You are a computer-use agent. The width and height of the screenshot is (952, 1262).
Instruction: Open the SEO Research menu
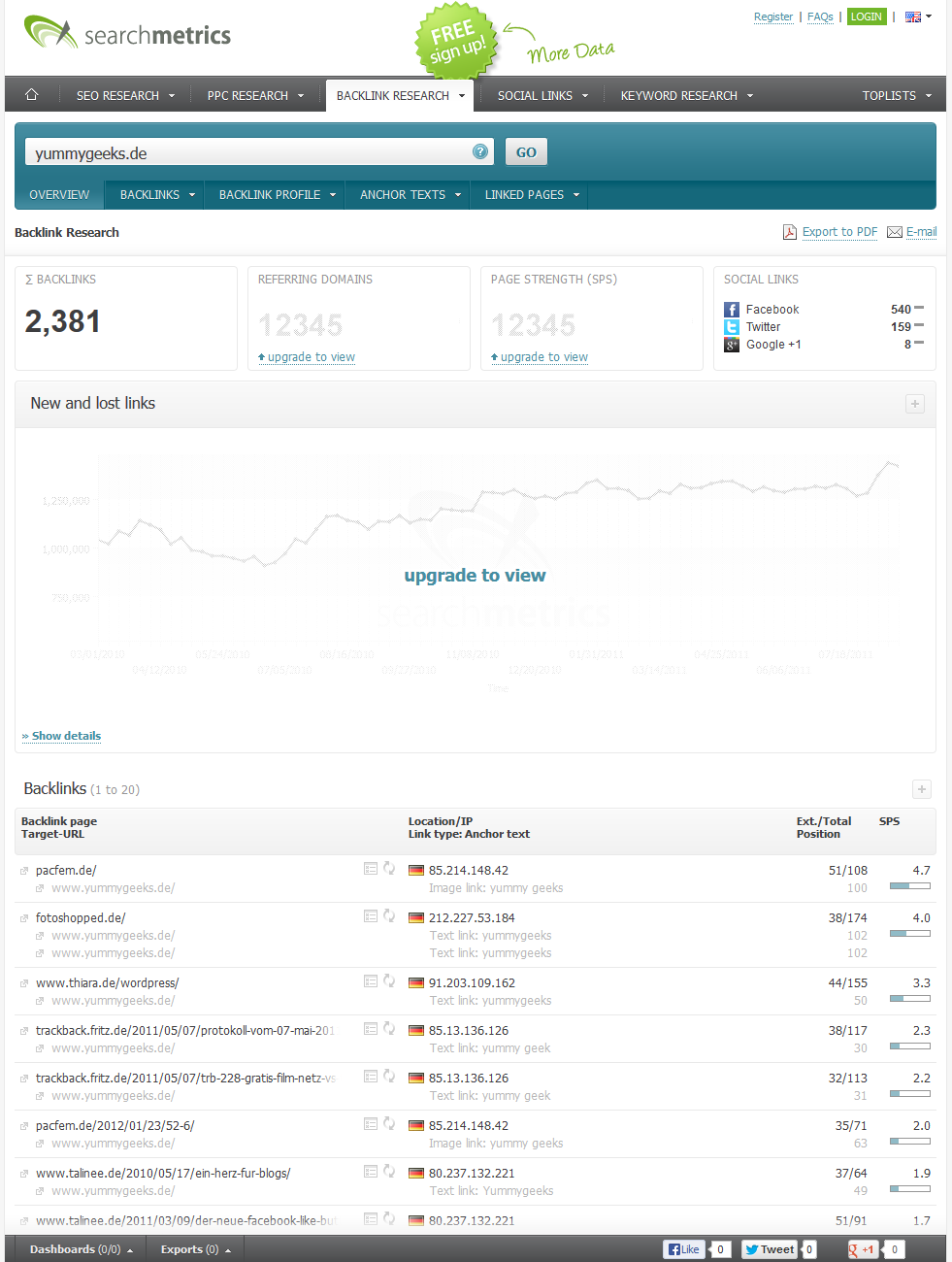pos(125,95)
